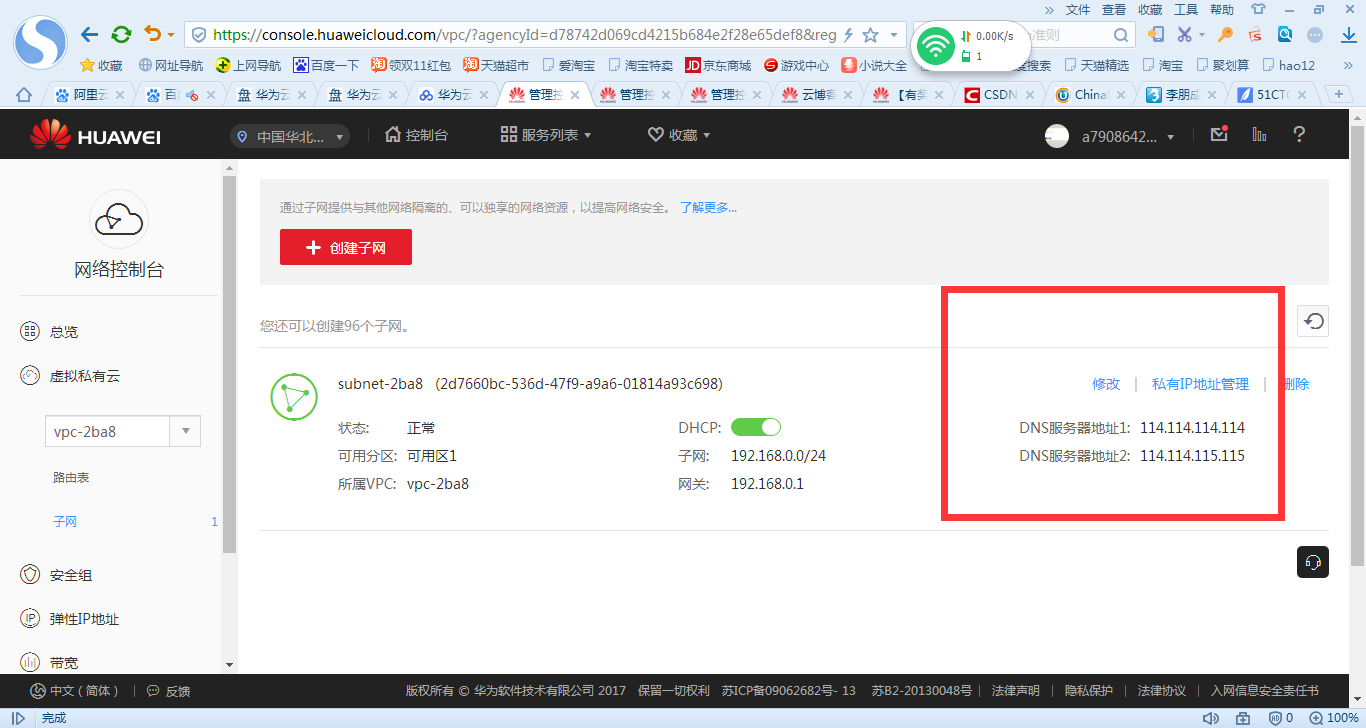Click the network console cloud icon

click(119, 219)
